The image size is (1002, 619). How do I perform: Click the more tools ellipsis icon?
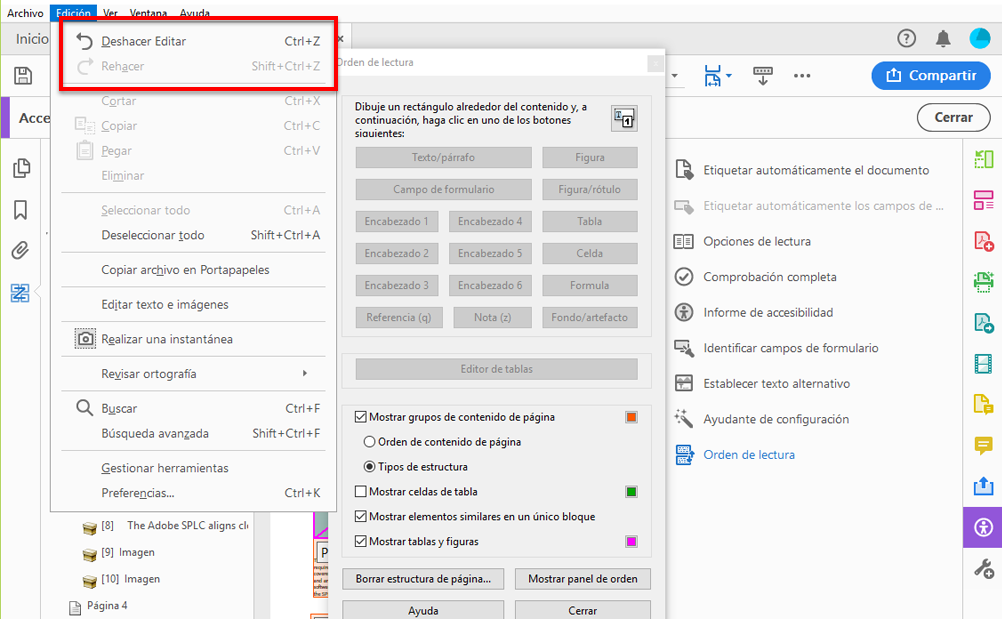[x=802, y=75]
